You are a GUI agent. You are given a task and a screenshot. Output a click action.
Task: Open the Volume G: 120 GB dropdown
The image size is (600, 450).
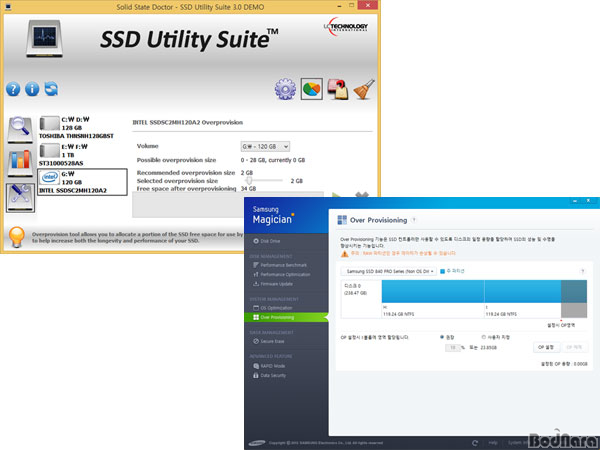[x=265, y=147]
